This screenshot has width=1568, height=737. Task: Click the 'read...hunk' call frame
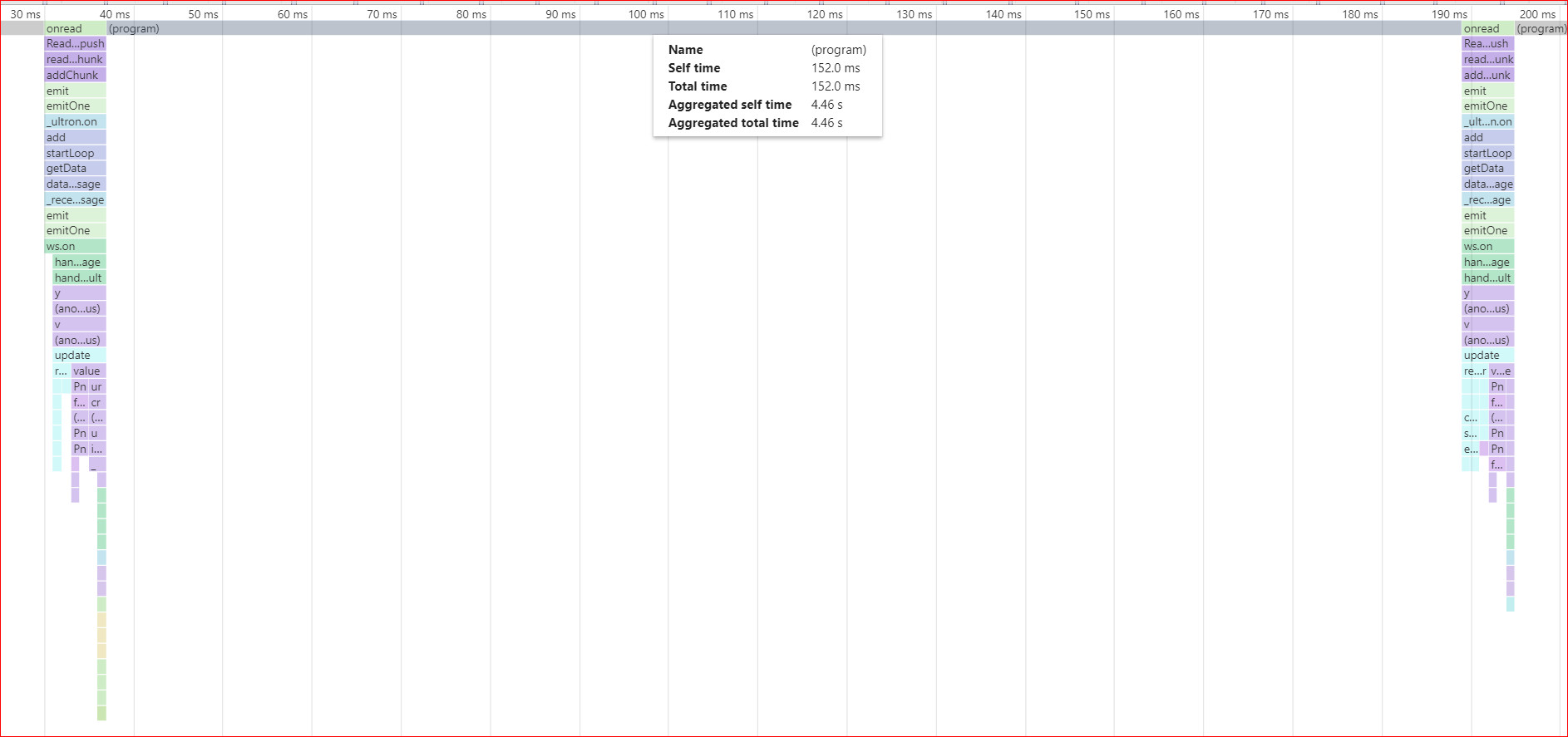76,60
